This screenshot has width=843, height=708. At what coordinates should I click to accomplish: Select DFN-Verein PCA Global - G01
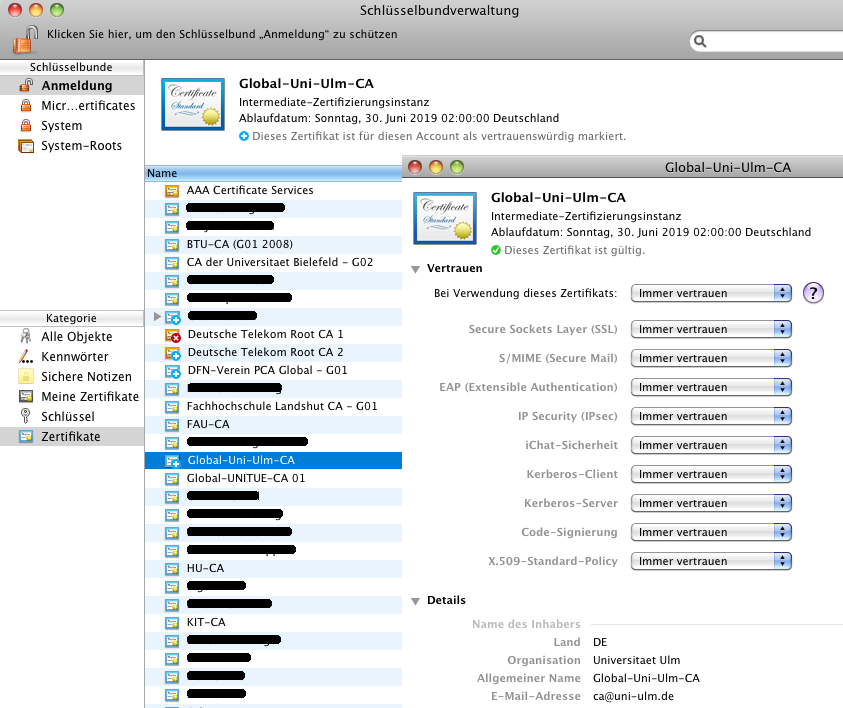[273, 370]
